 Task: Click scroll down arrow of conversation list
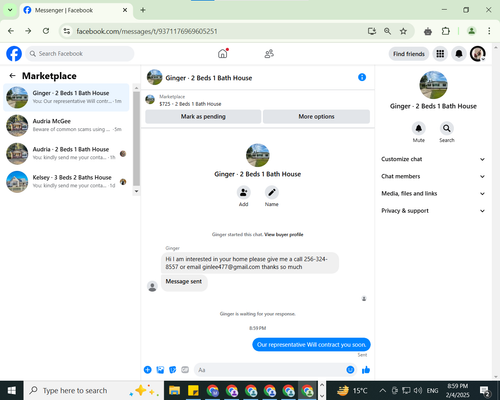point(136,191)
